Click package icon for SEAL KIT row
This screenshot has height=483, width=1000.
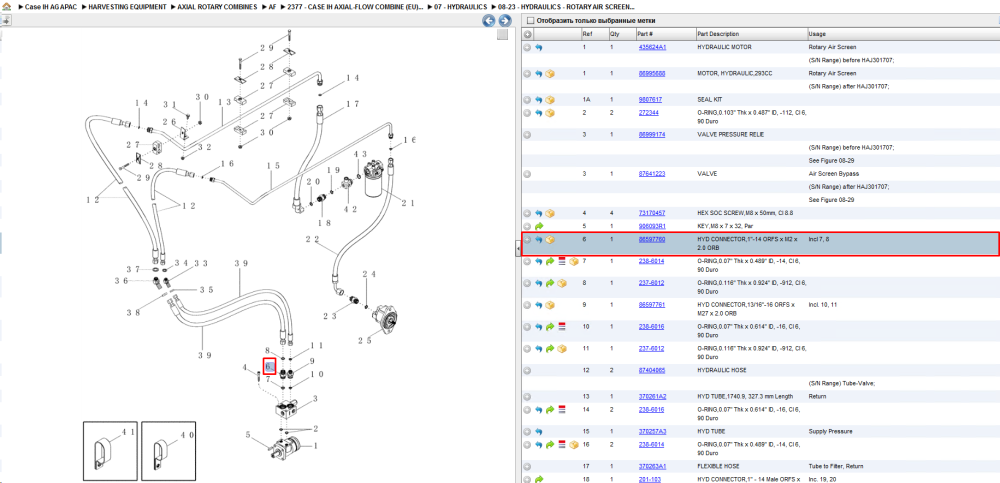point(550,100)
